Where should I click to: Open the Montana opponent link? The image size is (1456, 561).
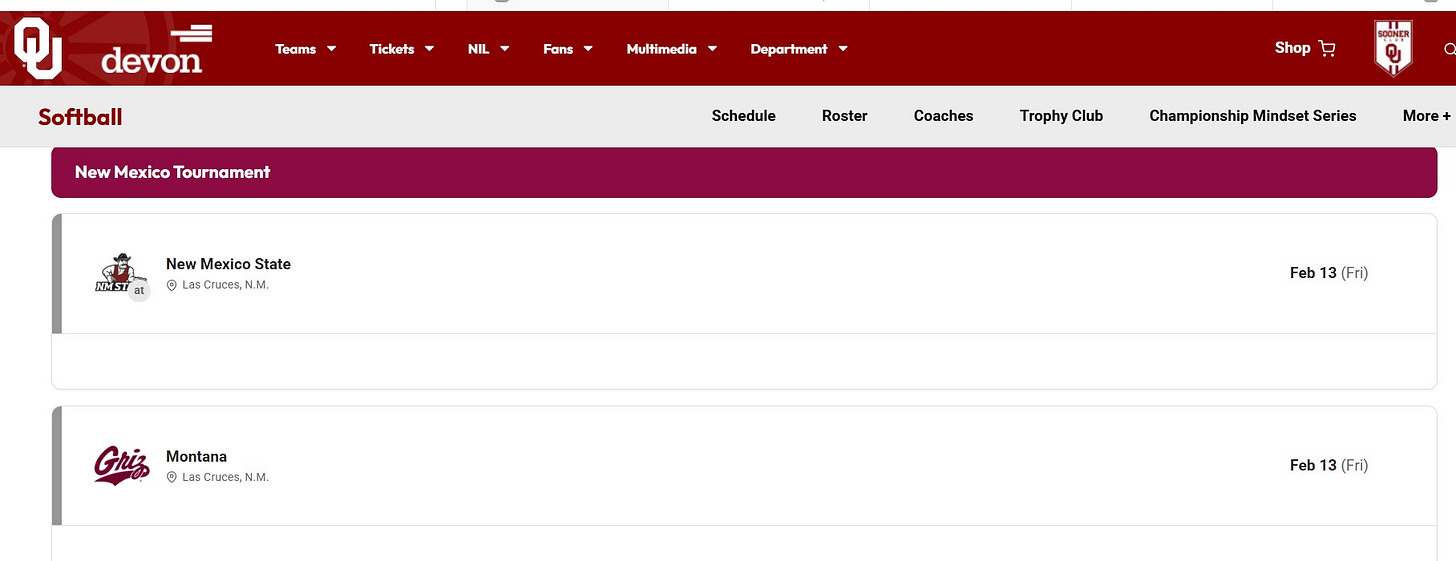coord(196,456)
